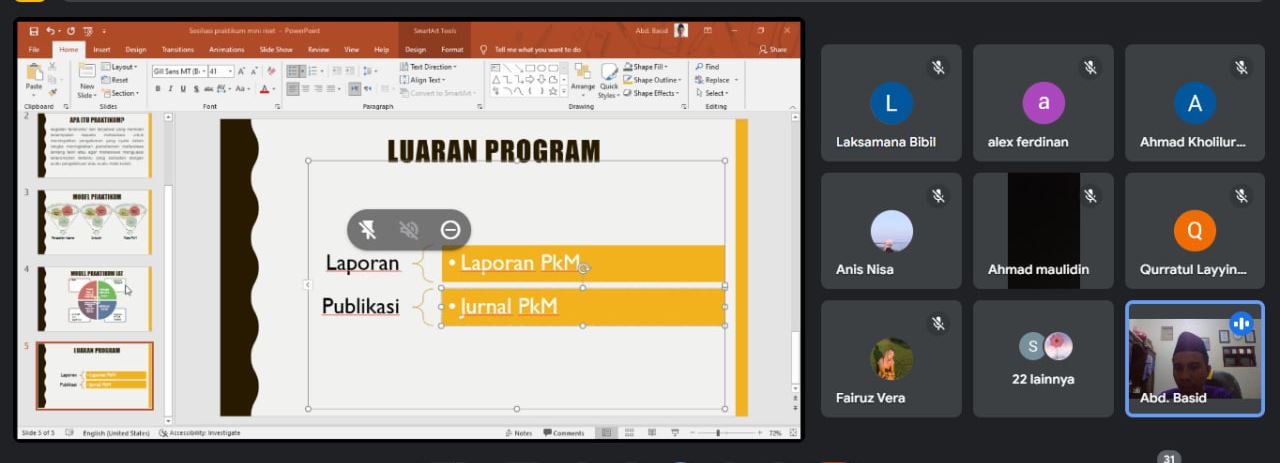Open the Gill Sans MT font name dropdown
The height and width of the screenshot is (463, 1280).
(178, 71)
